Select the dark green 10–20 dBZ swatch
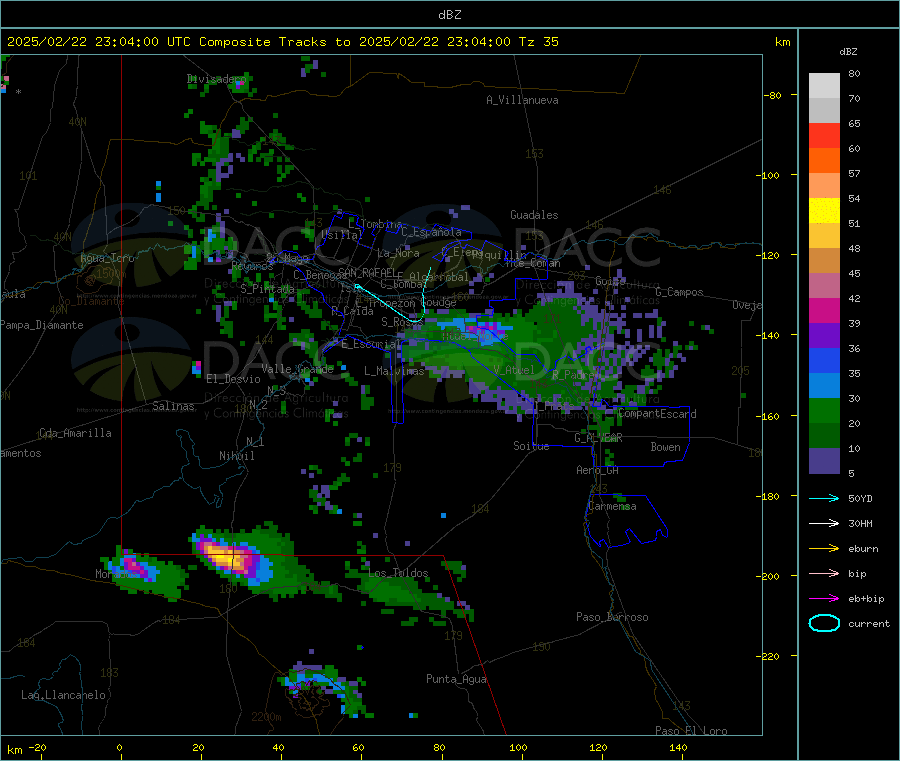The width and height of the screenshot is (900, 761). [x=824, y=436]
